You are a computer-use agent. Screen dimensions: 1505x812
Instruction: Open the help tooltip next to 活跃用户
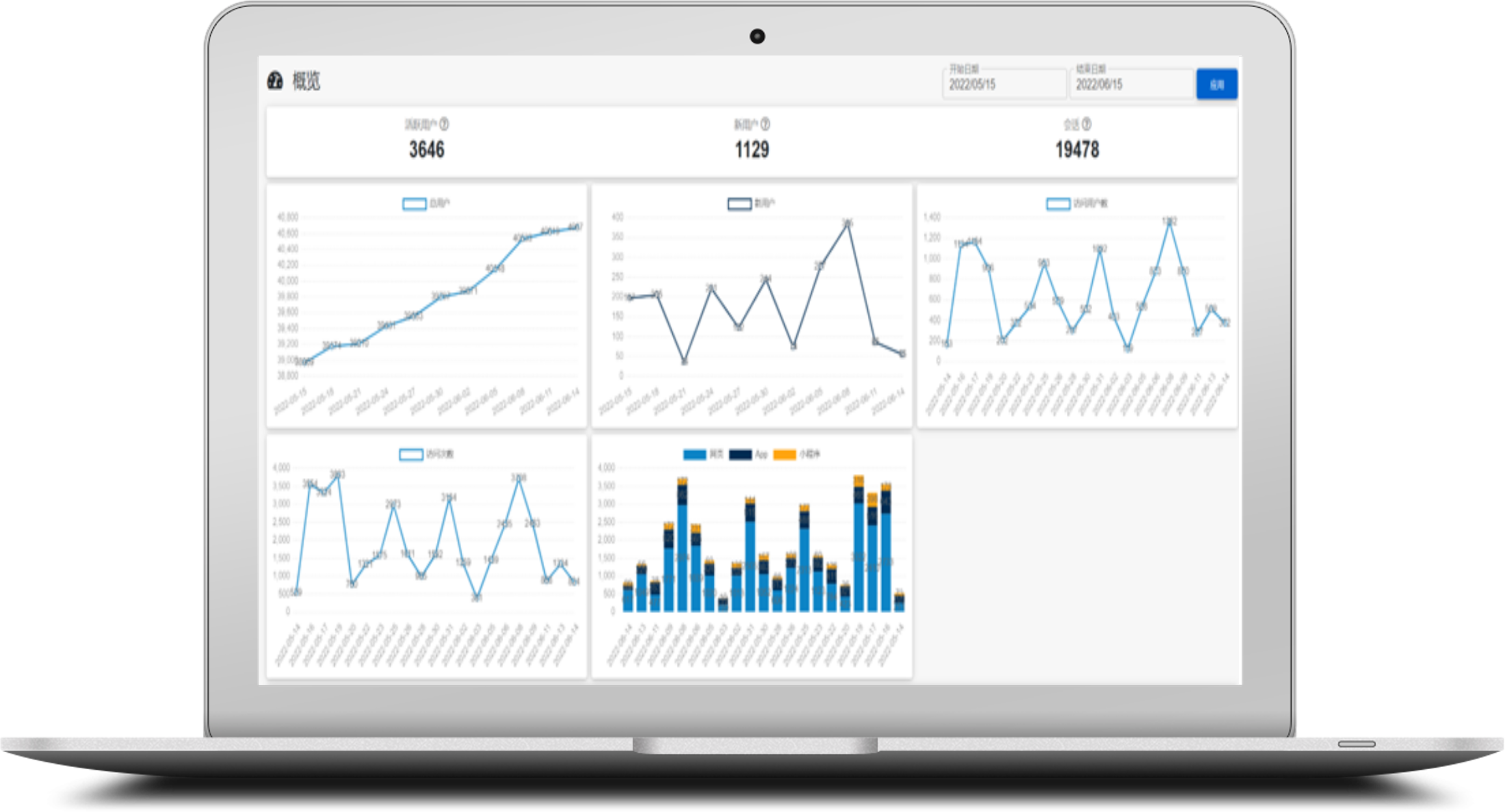444,124
